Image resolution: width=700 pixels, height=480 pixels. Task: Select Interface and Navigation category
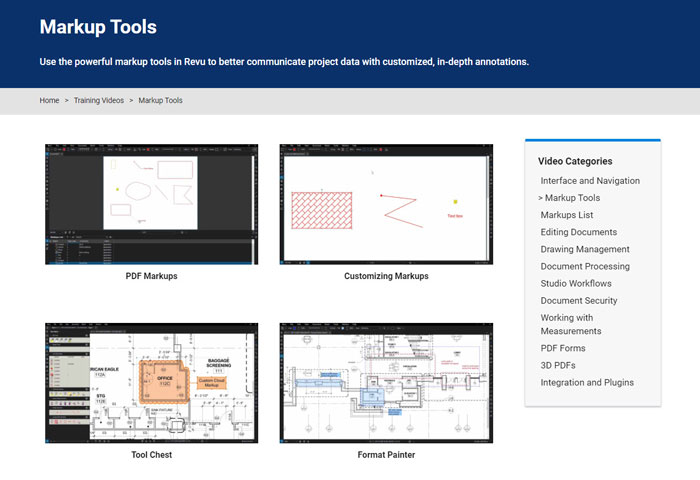pos(590,181)
